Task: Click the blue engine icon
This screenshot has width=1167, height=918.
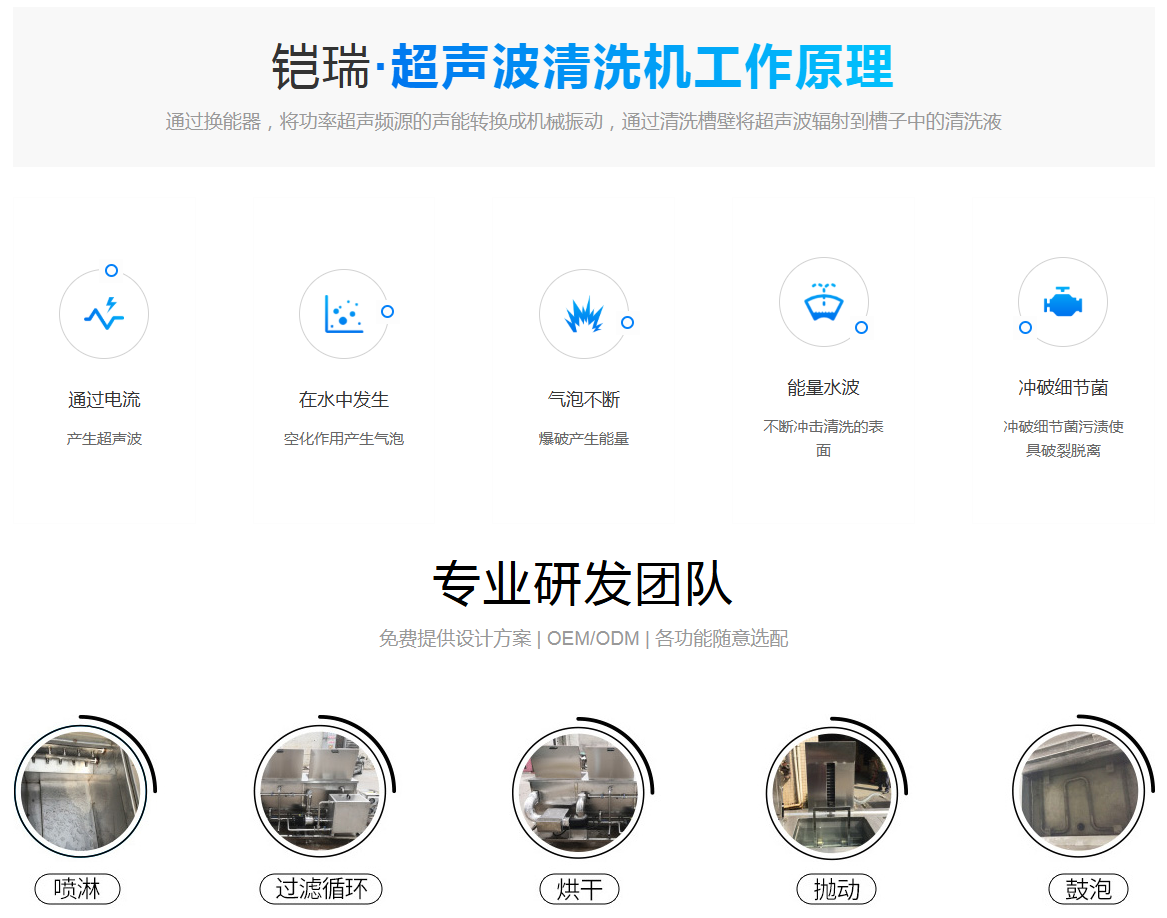Action: [1062, 302]
